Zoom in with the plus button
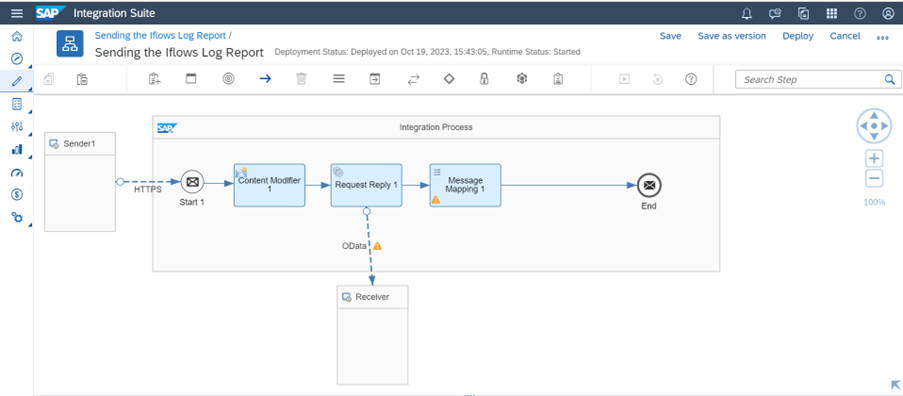 [x=874, y=158]
